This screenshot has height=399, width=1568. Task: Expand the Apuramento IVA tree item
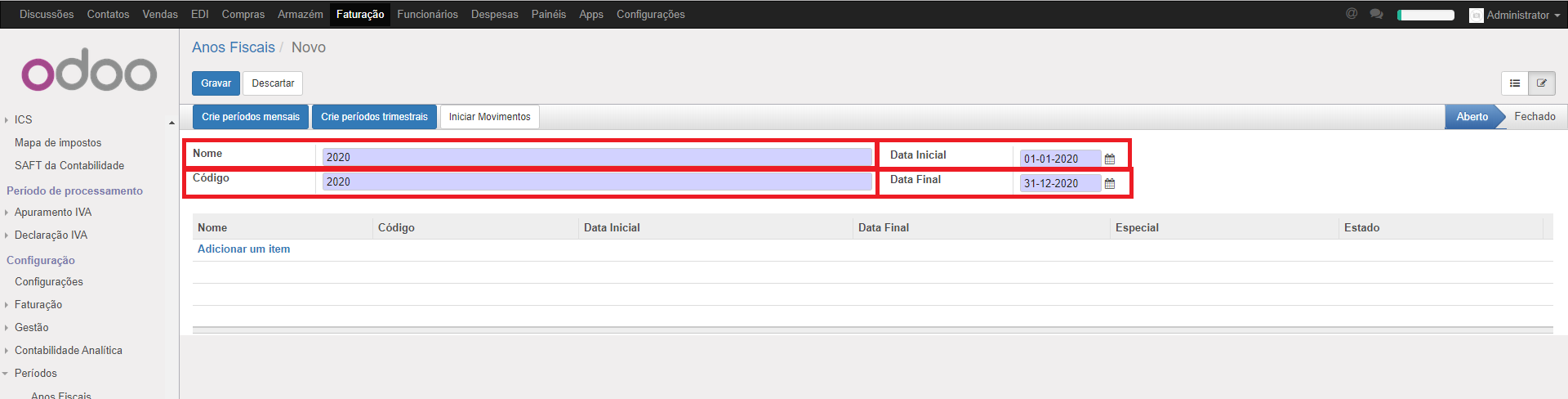[7, 213]
